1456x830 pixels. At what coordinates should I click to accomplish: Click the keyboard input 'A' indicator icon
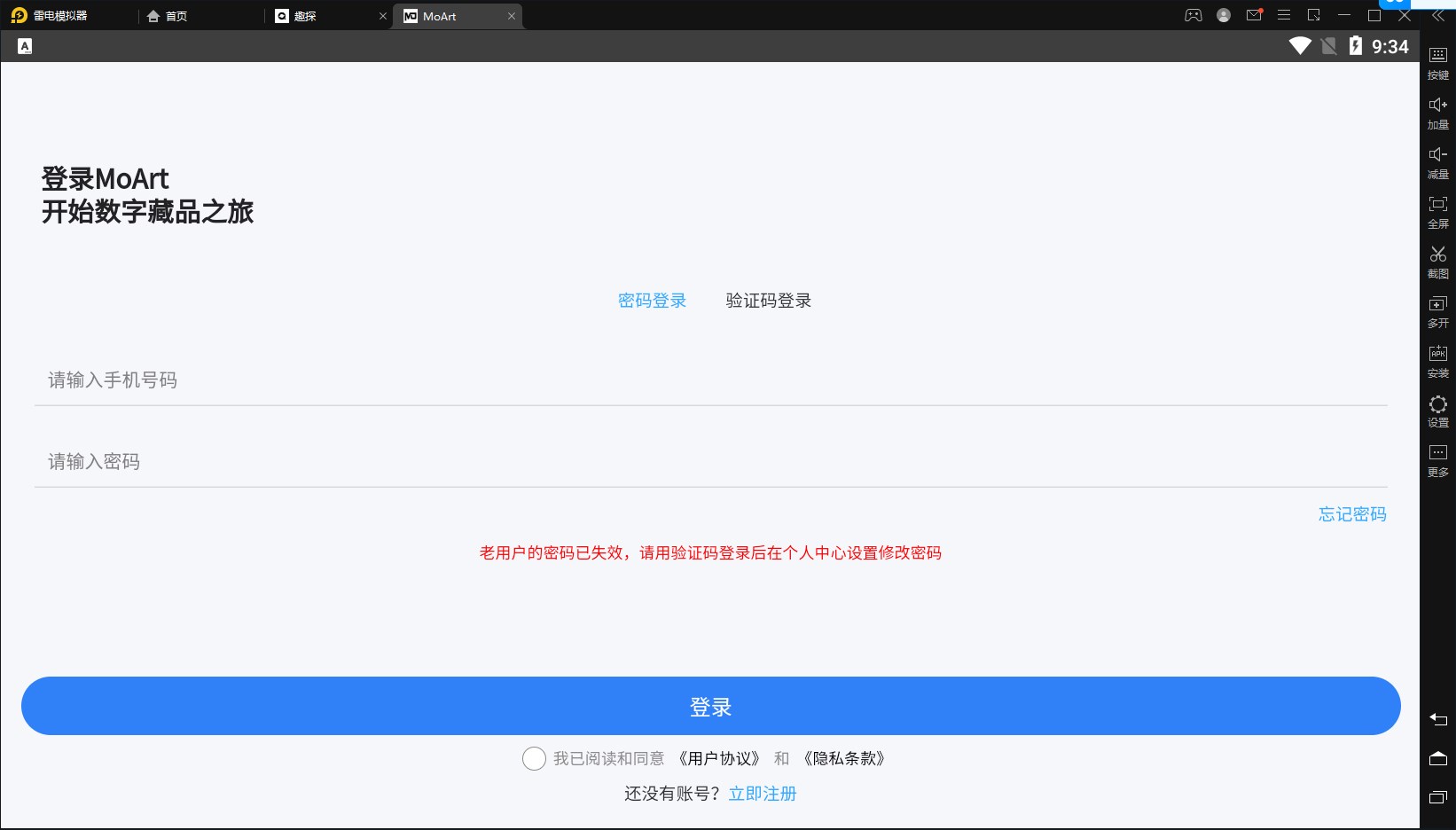[x=25, y=46]
